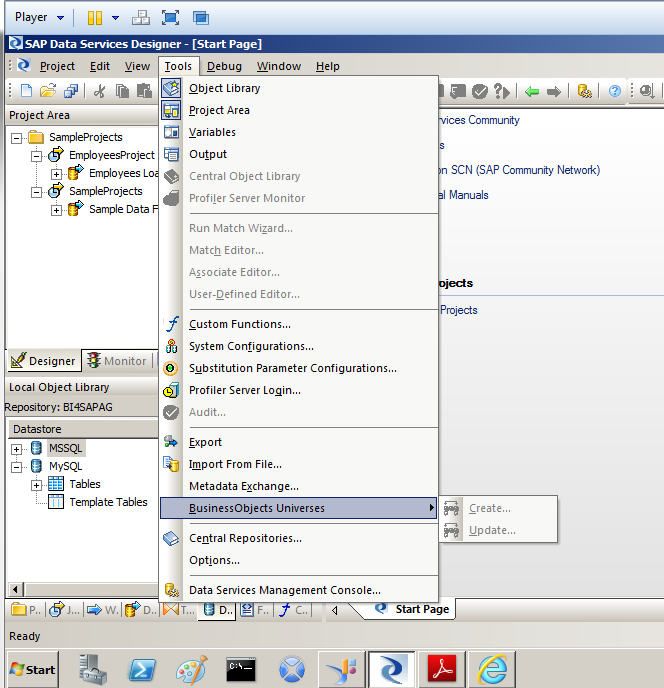Click the VMware Player pause icon
The width and height of the screenshot is (664, 688).
click(95, 18)
